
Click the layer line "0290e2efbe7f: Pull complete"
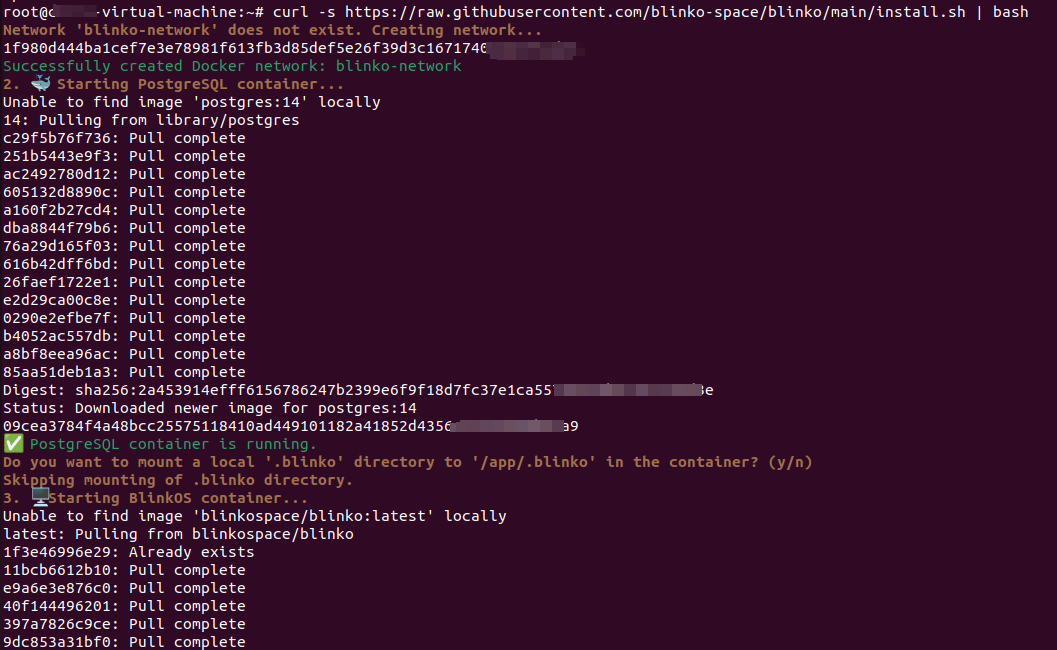click(x=124, y=318)
